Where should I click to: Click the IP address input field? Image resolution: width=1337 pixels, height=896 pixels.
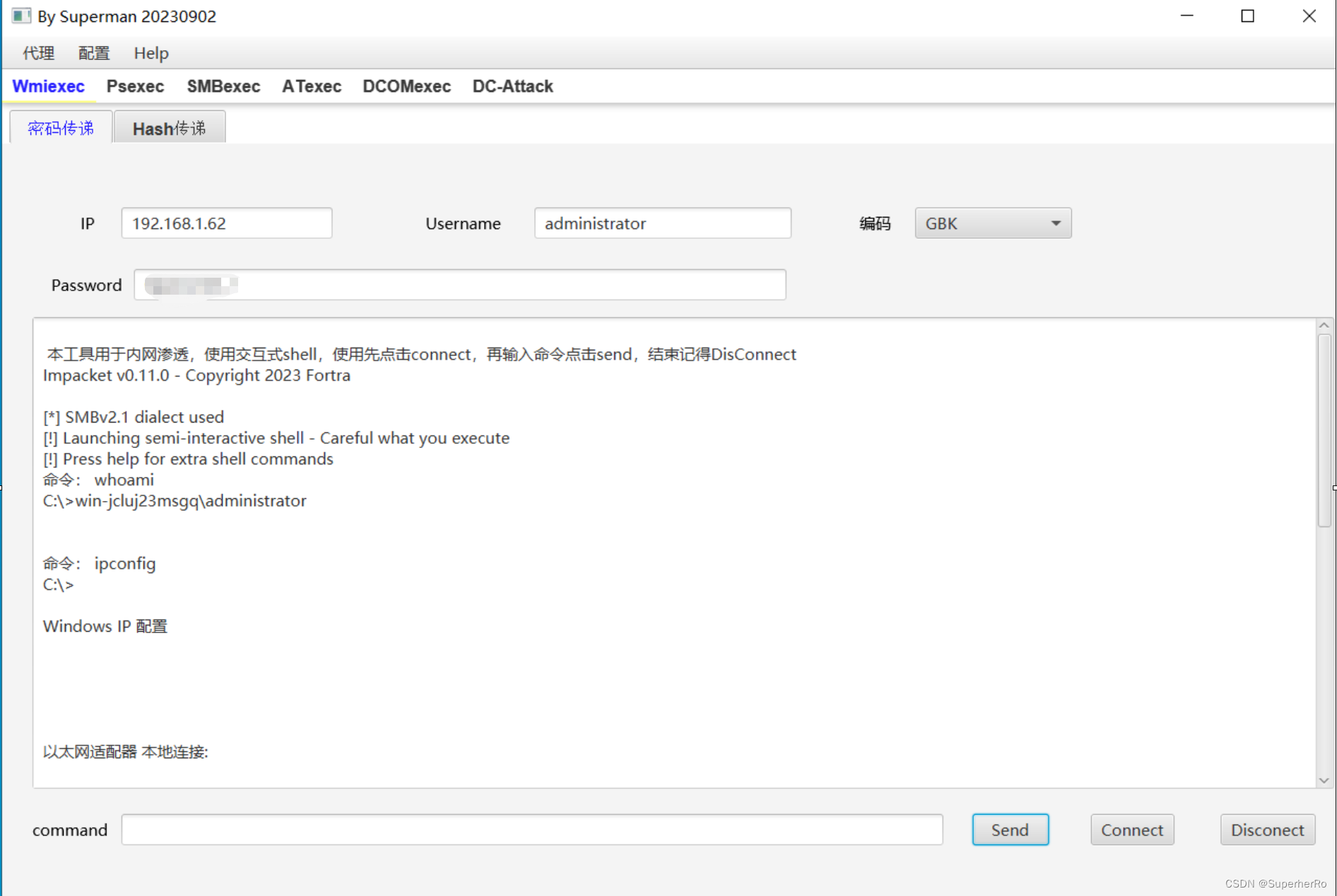226,223
